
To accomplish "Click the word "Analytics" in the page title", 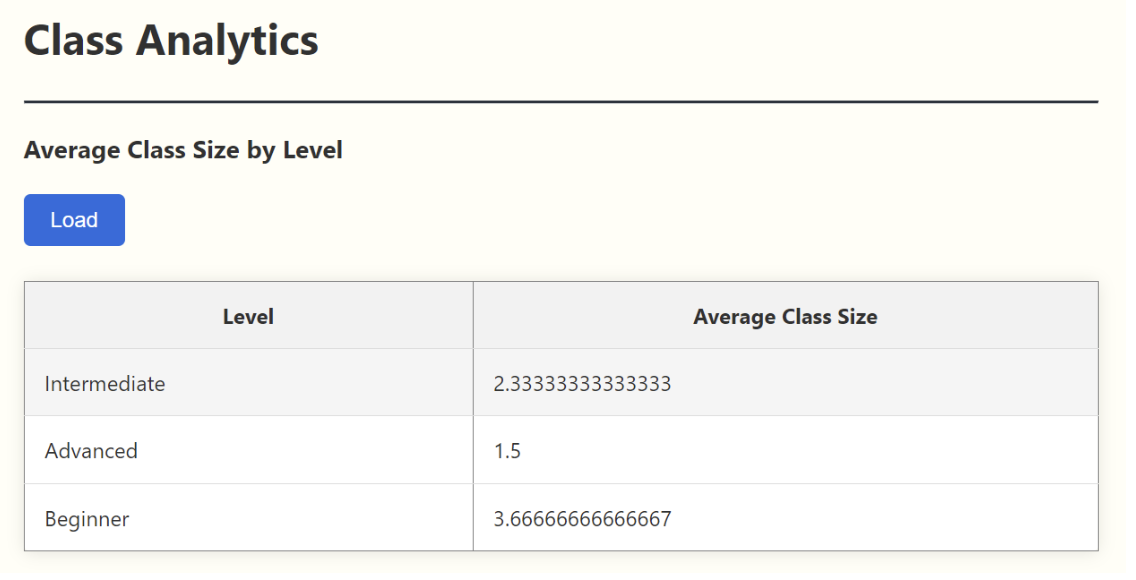I will coord(228,41).
